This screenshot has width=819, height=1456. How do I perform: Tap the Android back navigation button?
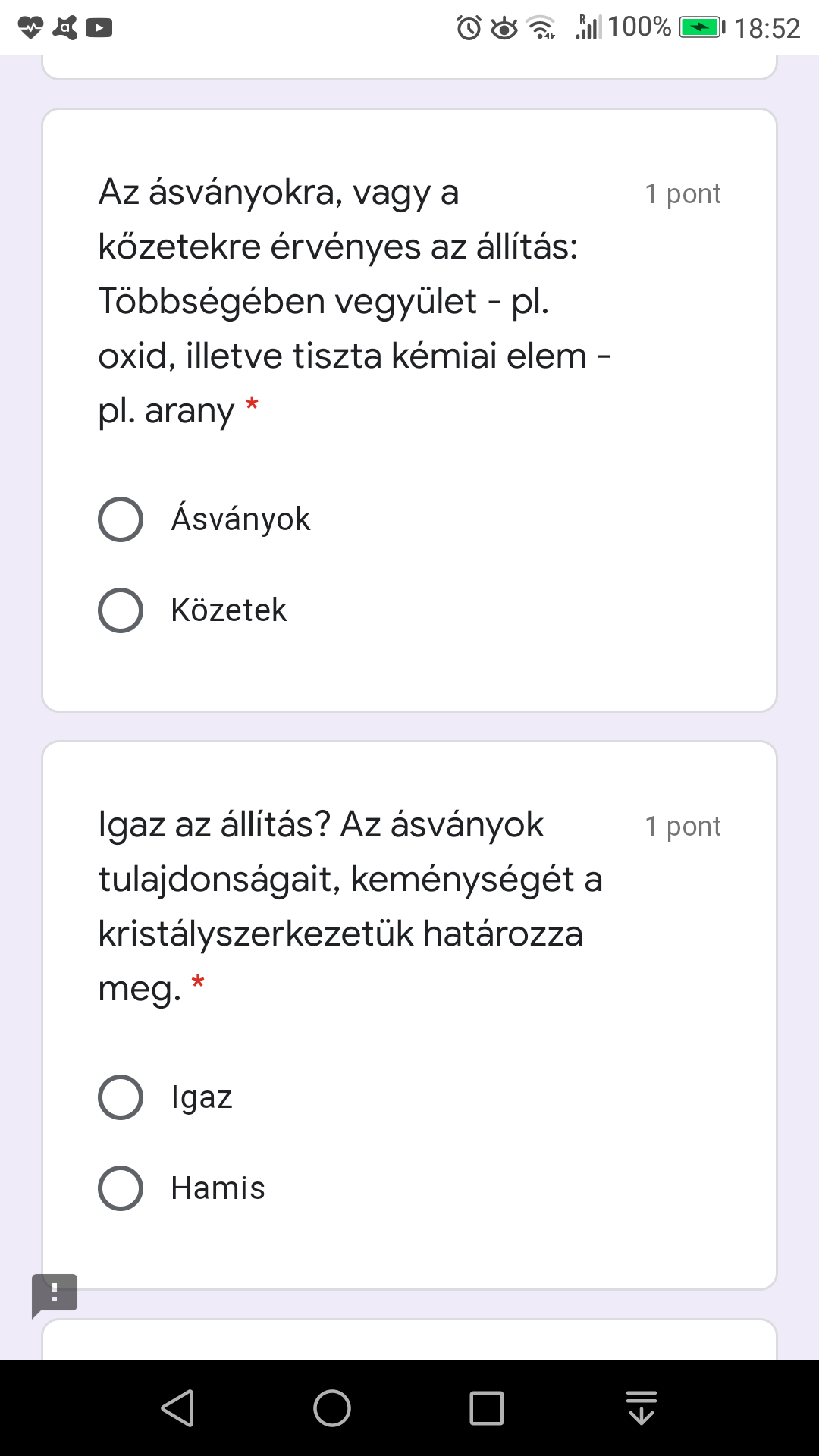tap(178, 1408)
